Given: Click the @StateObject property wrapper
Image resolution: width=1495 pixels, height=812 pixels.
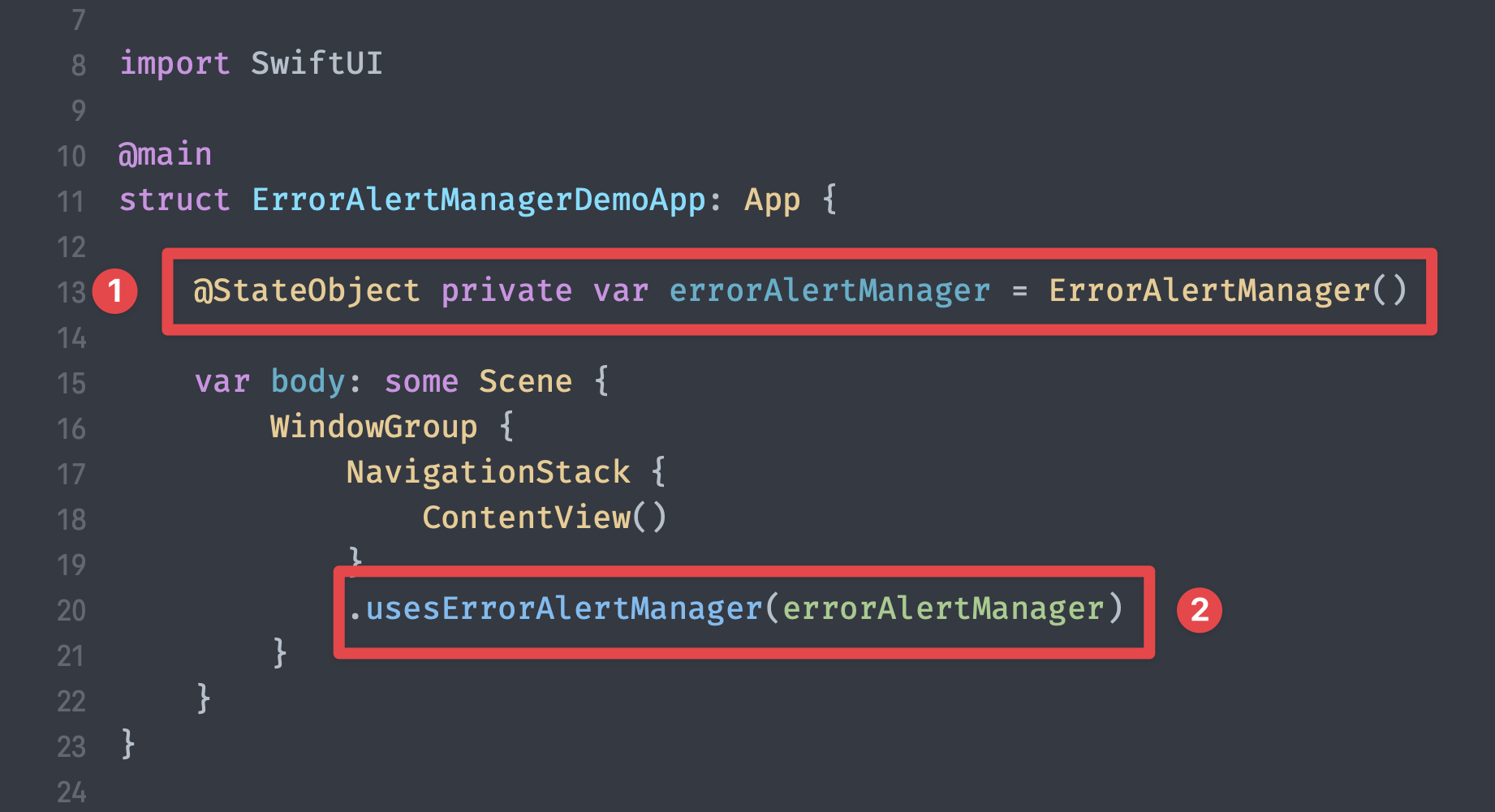Looking at the screenshot, I should pos(306,291).
